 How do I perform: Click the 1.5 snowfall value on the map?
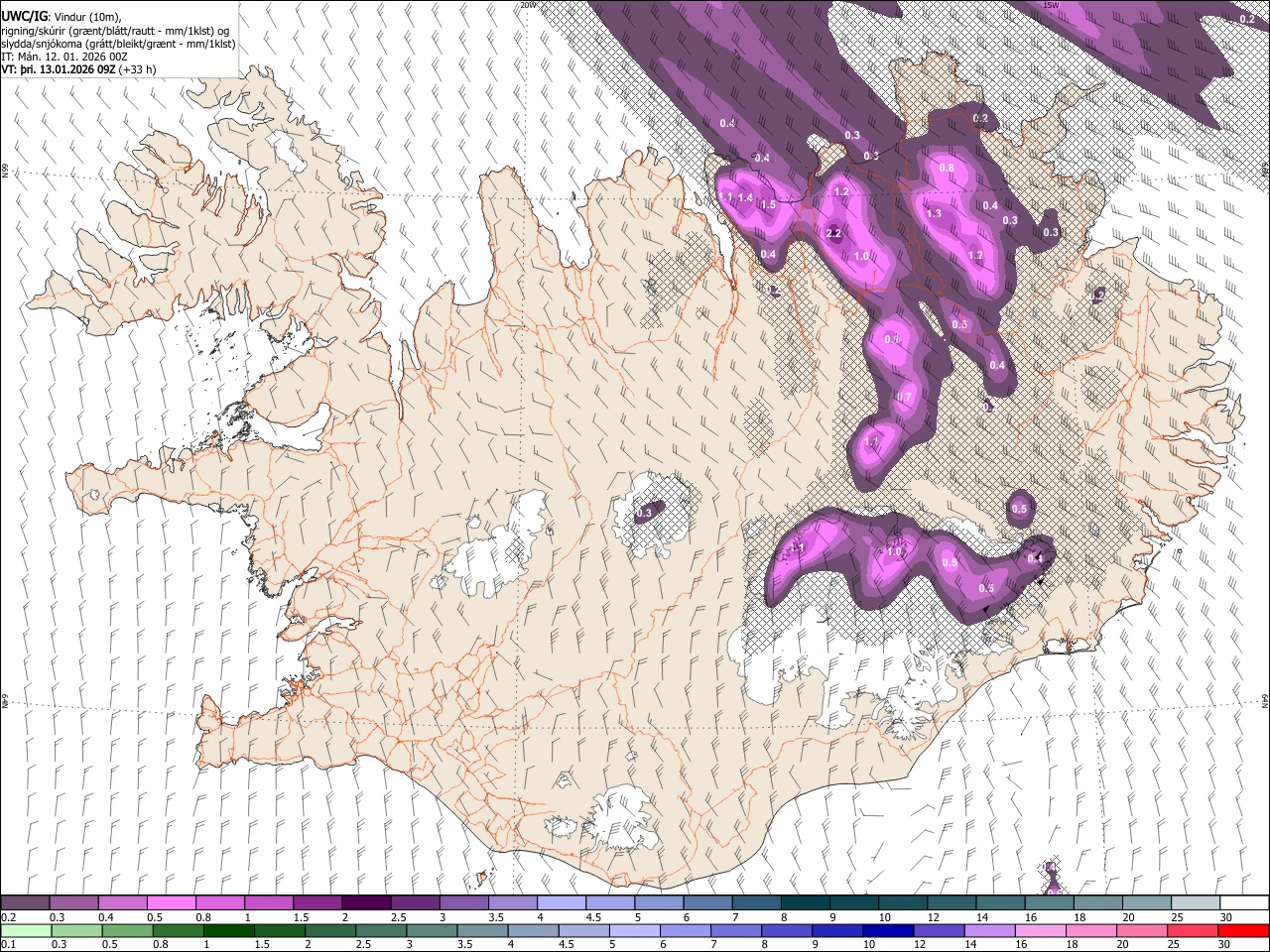(767, 205)
